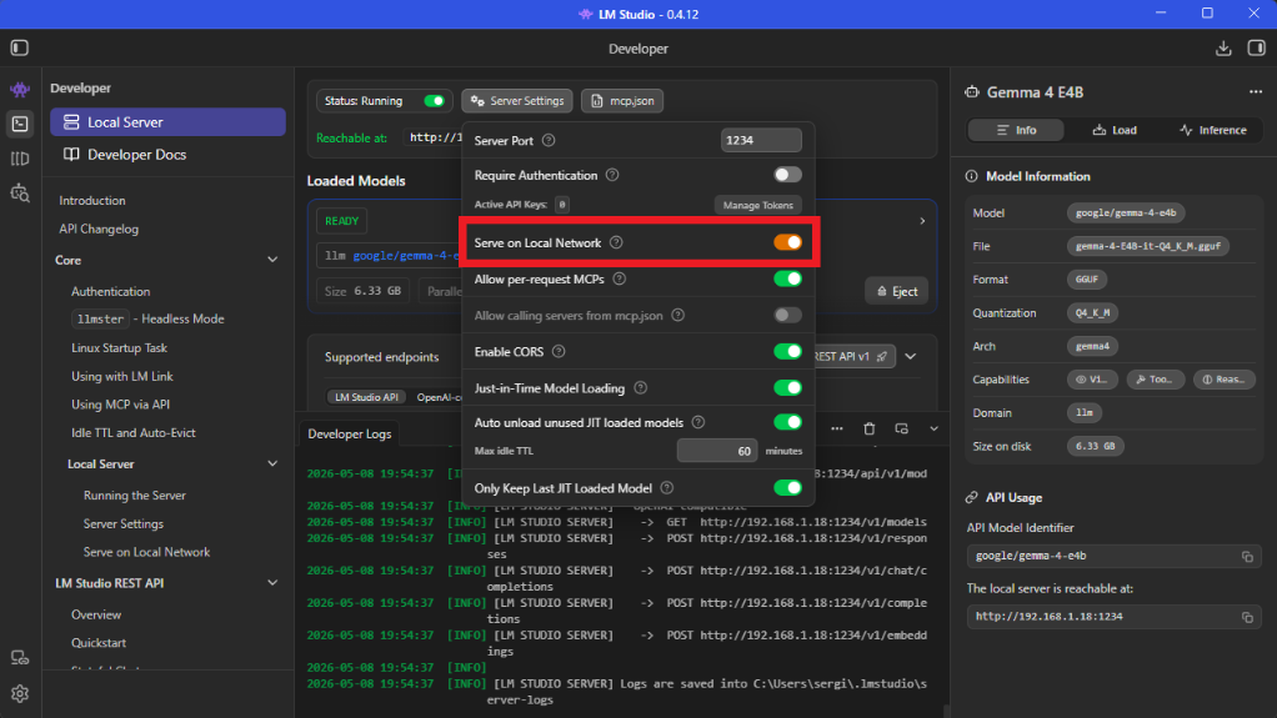
Task: Open the Developer terminal icon in sidebar
Action: pyautogui.click(x=20, y=124)
